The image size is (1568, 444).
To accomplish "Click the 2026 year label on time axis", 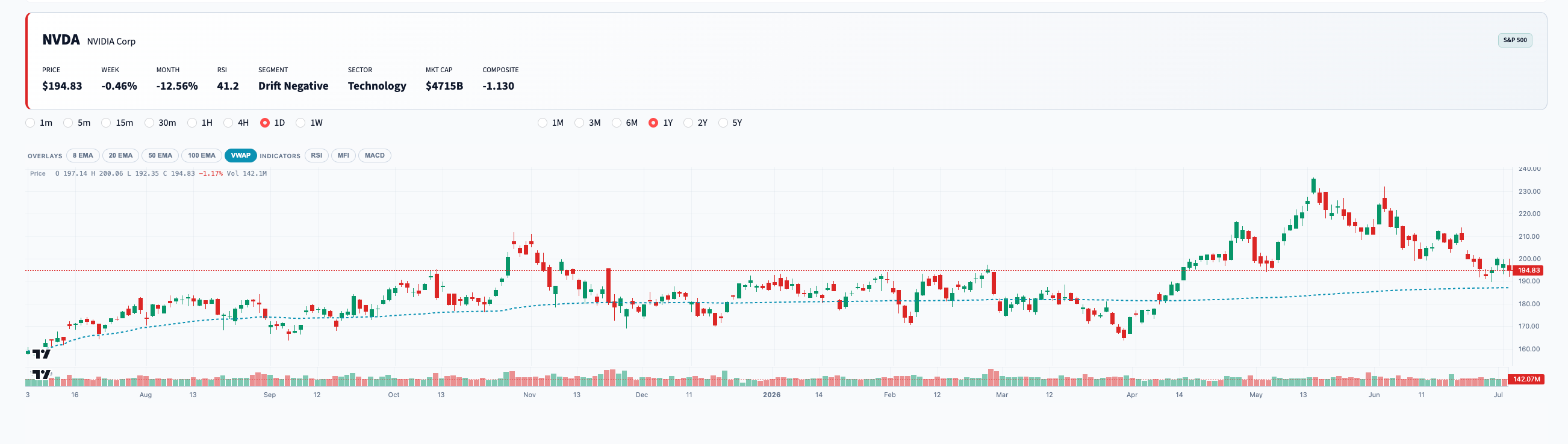I will click(771, 395).
